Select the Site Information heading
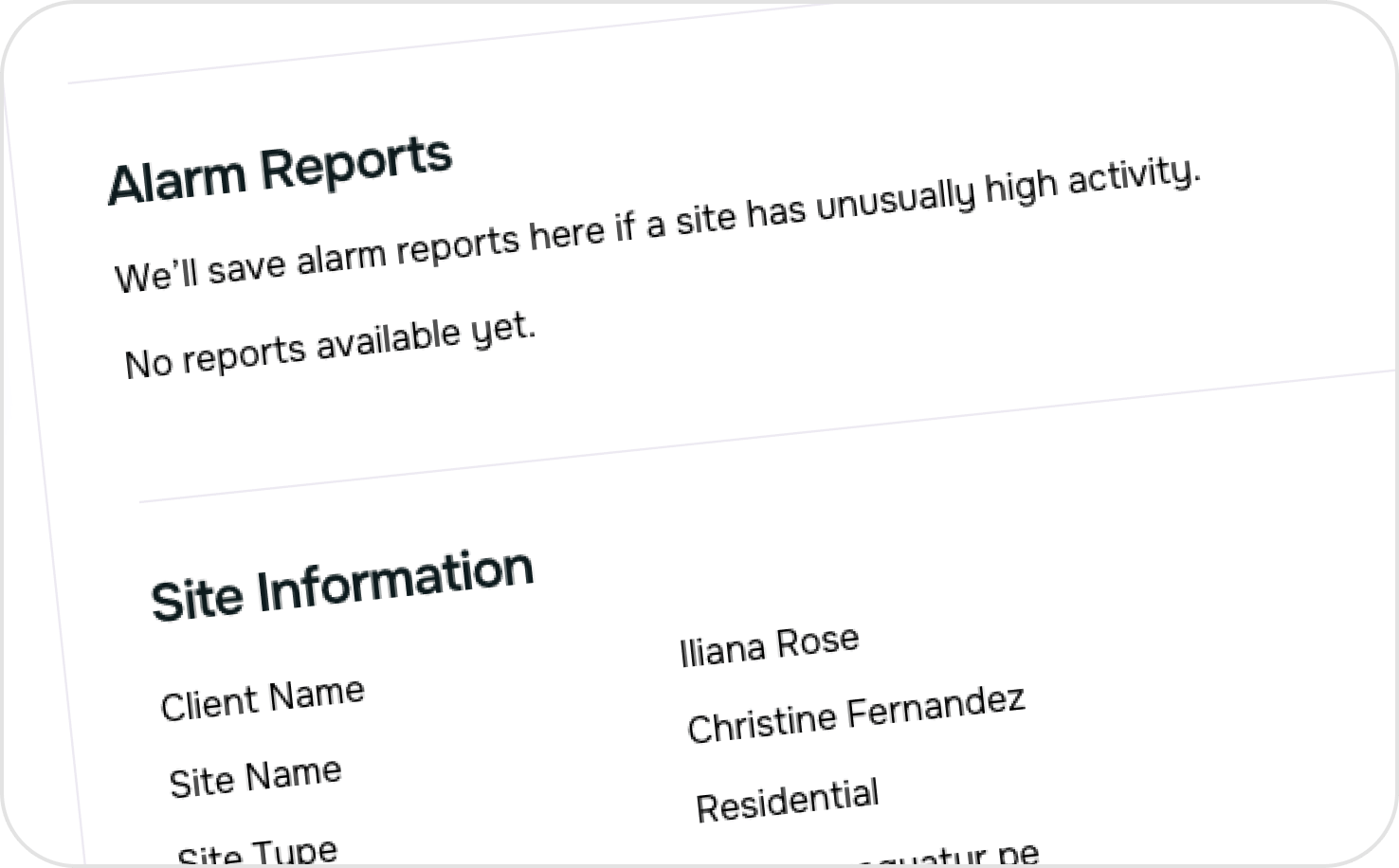1399x868 pixels. tap(342, 586)
